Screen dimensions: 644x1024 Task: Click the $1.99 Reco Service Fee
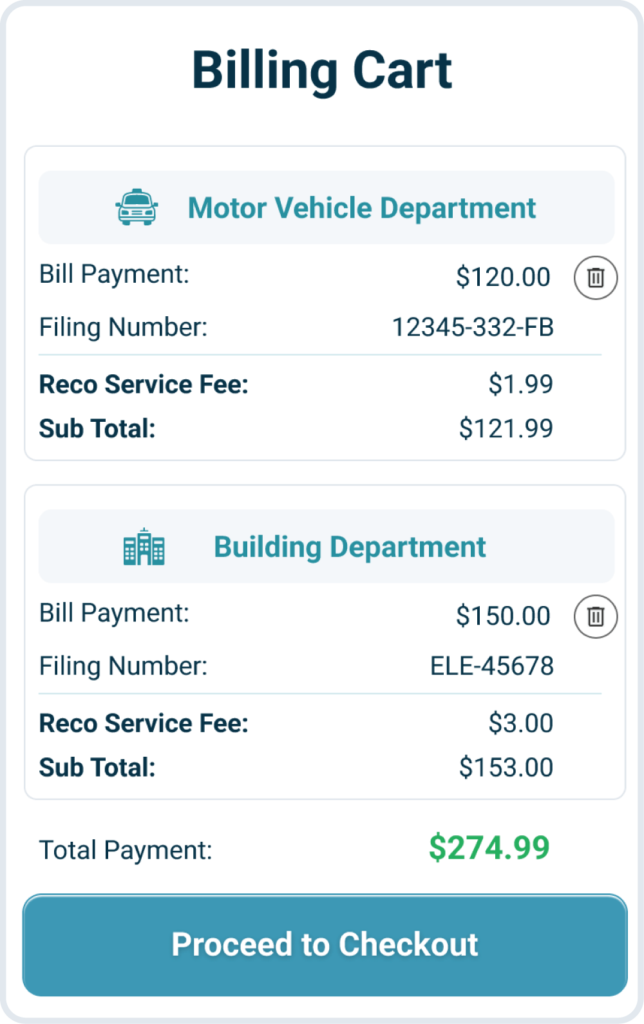521,384
